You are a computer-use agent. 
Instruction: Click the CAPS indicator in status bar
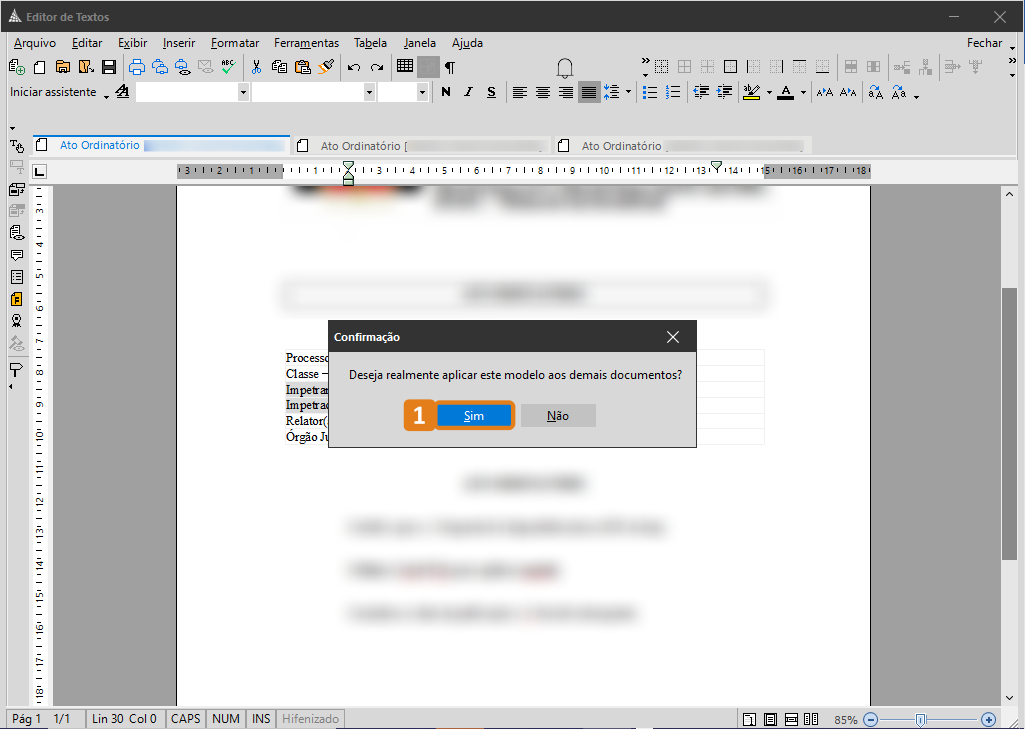185,719
